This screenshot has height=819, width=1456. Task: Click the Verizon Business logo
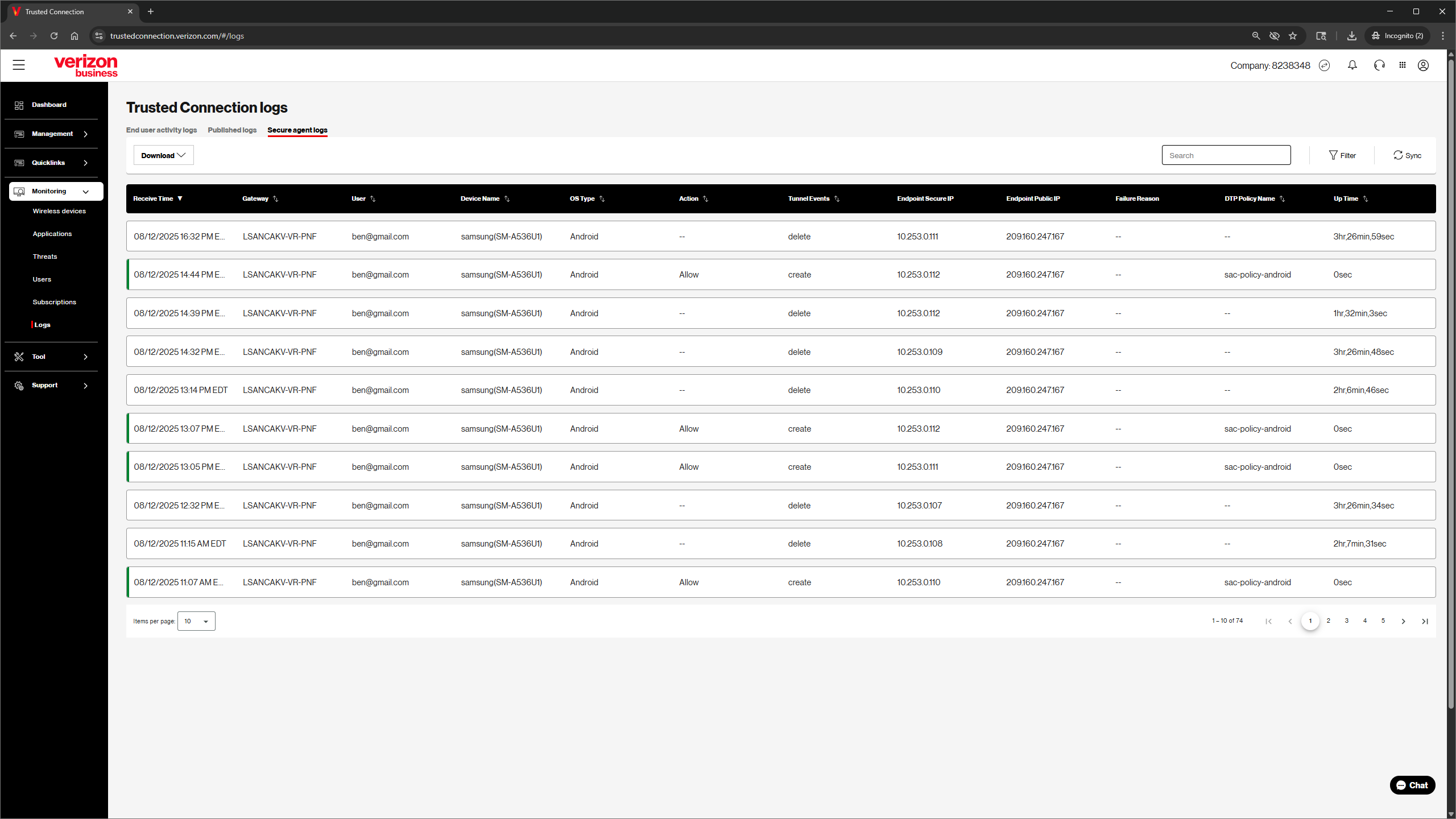pyautogui.click(x=86, y=65)
